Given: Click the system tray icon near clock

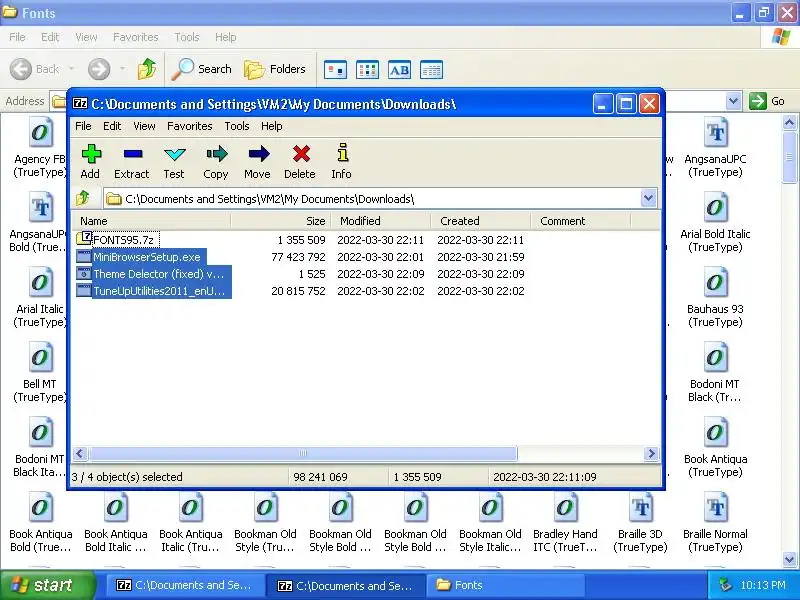Looking at the screenshot, I should click(x=724, y=585).
